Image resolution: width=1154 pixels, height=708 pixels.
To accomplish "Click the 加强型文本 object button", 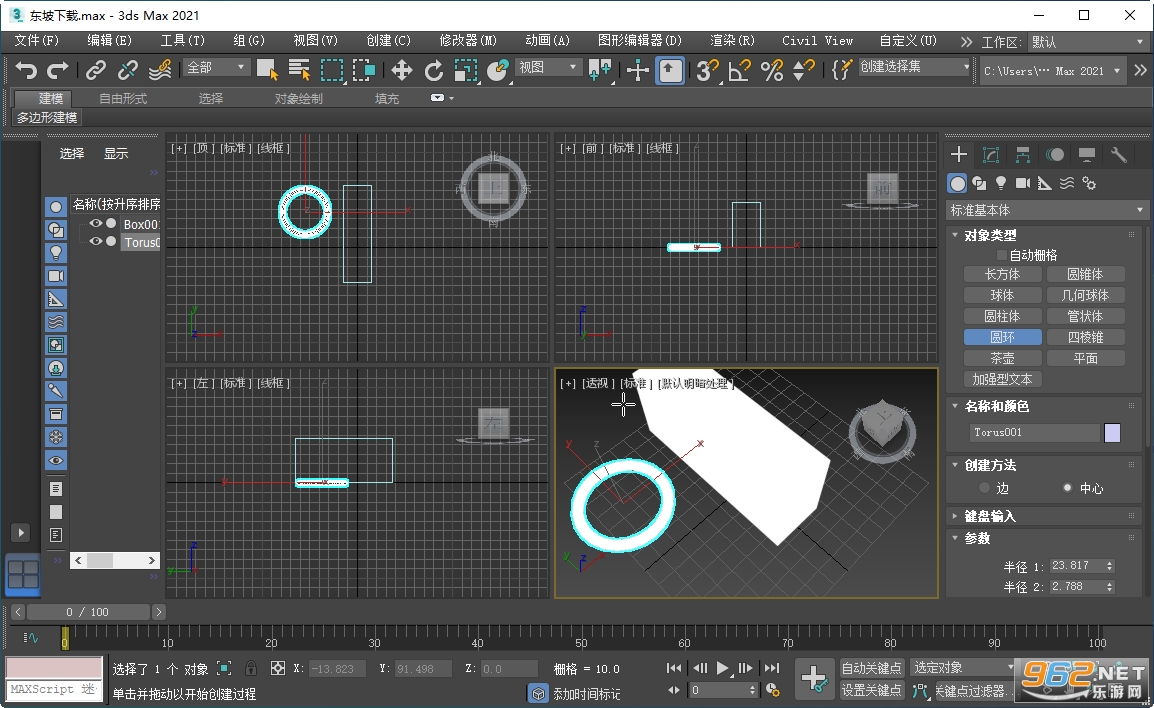I will tap(1002, 380).
